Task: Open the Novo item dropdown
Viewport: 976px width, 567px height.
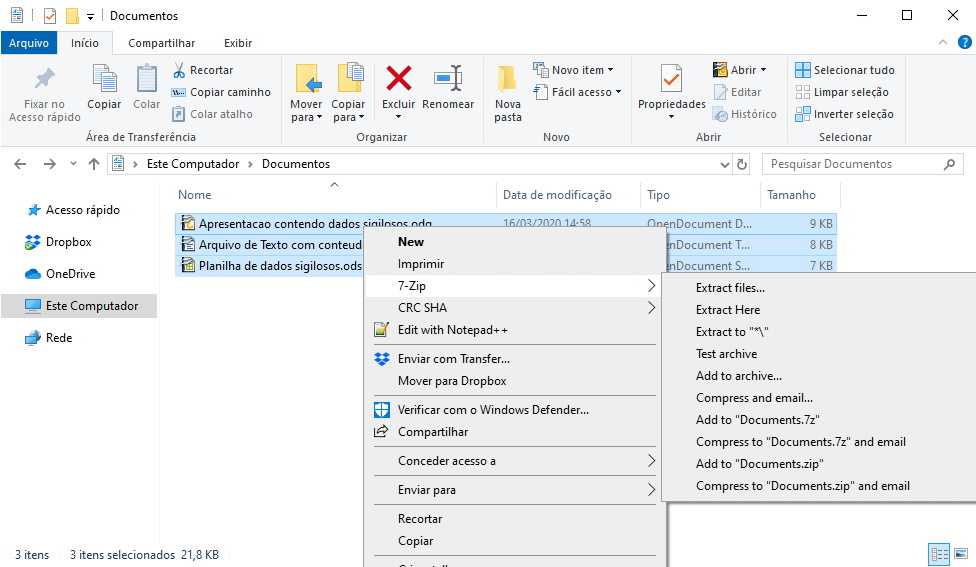Action: [573, 70]
